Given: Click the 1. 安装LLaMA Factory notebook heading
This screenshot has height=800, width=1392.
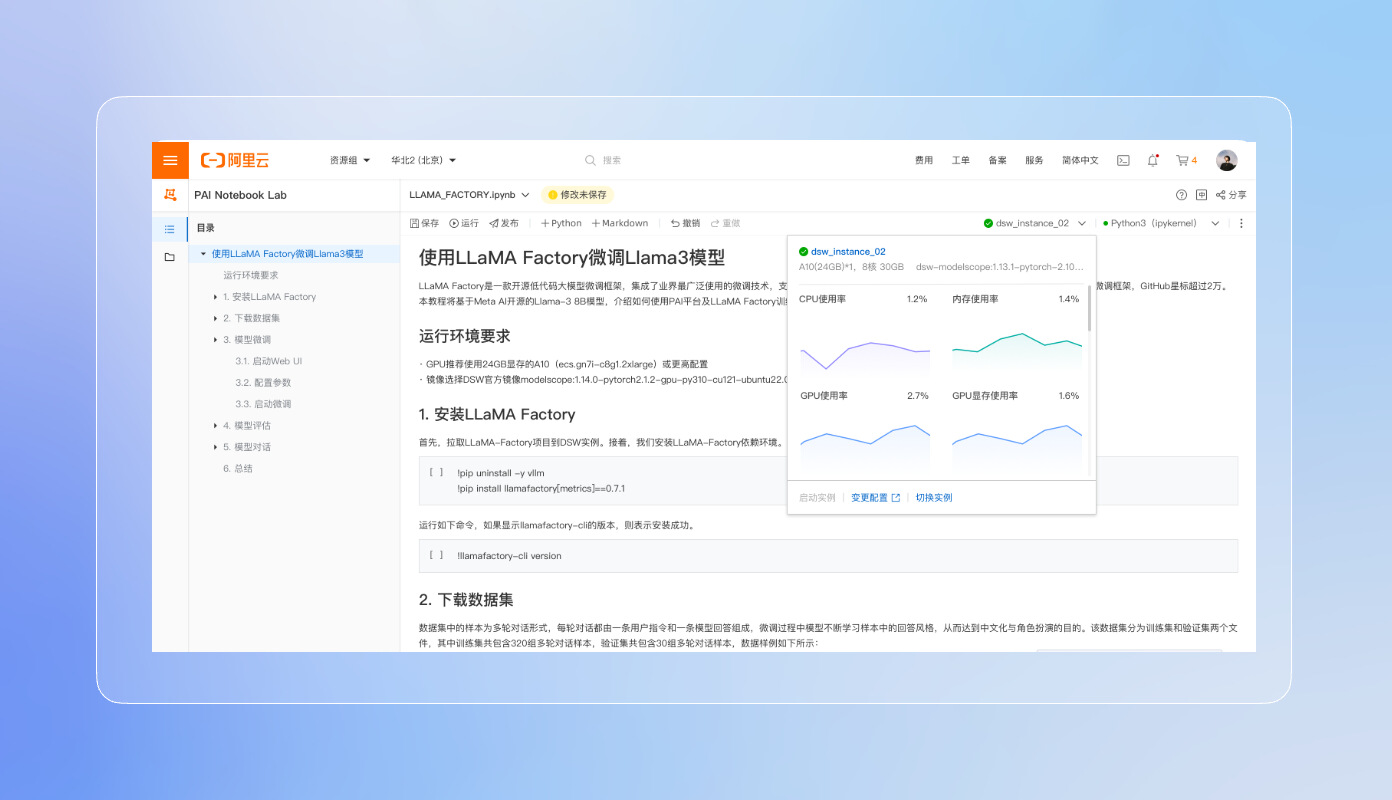Looking at the screenshot, I should (x=497, y=414).
